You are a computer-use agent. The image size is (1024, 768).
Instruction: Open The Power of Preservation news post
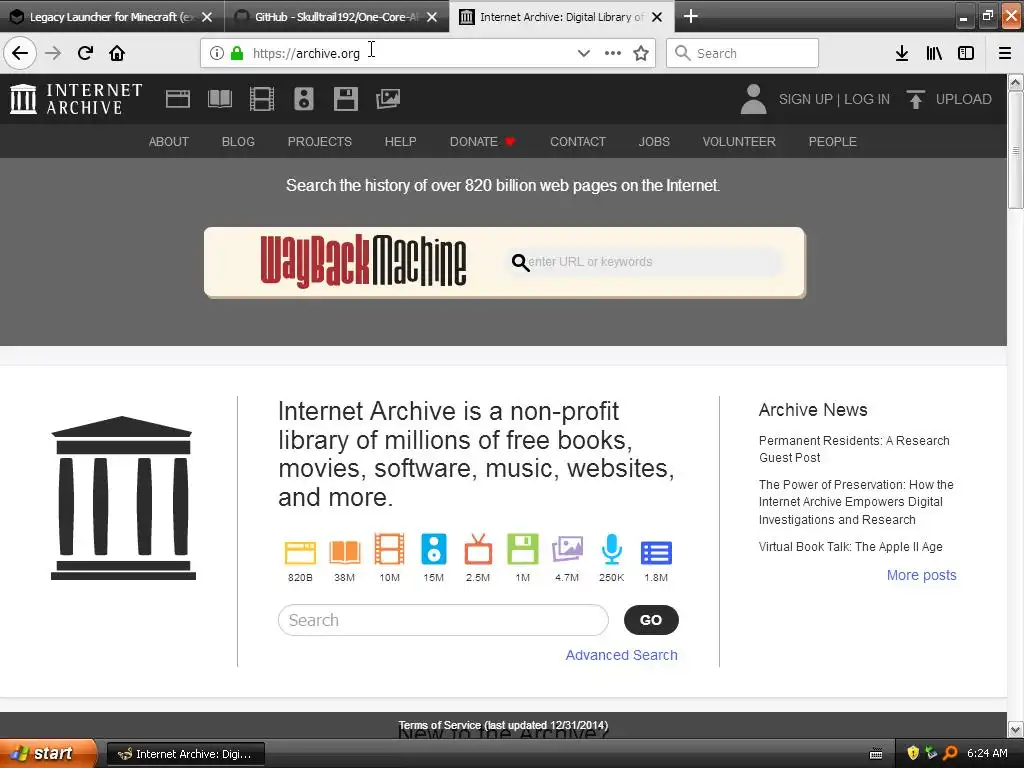[856, 502]
